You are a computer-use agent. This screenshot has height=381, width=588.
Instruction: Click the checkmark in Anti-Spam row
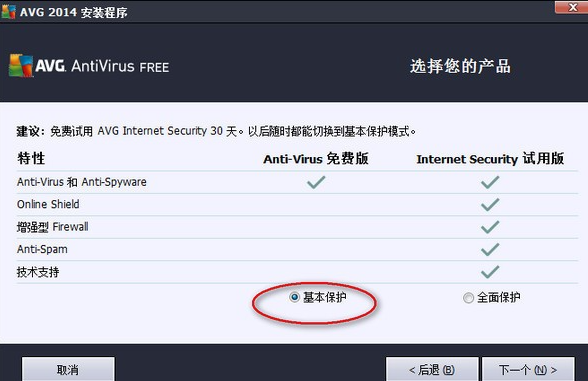(490, 250)
